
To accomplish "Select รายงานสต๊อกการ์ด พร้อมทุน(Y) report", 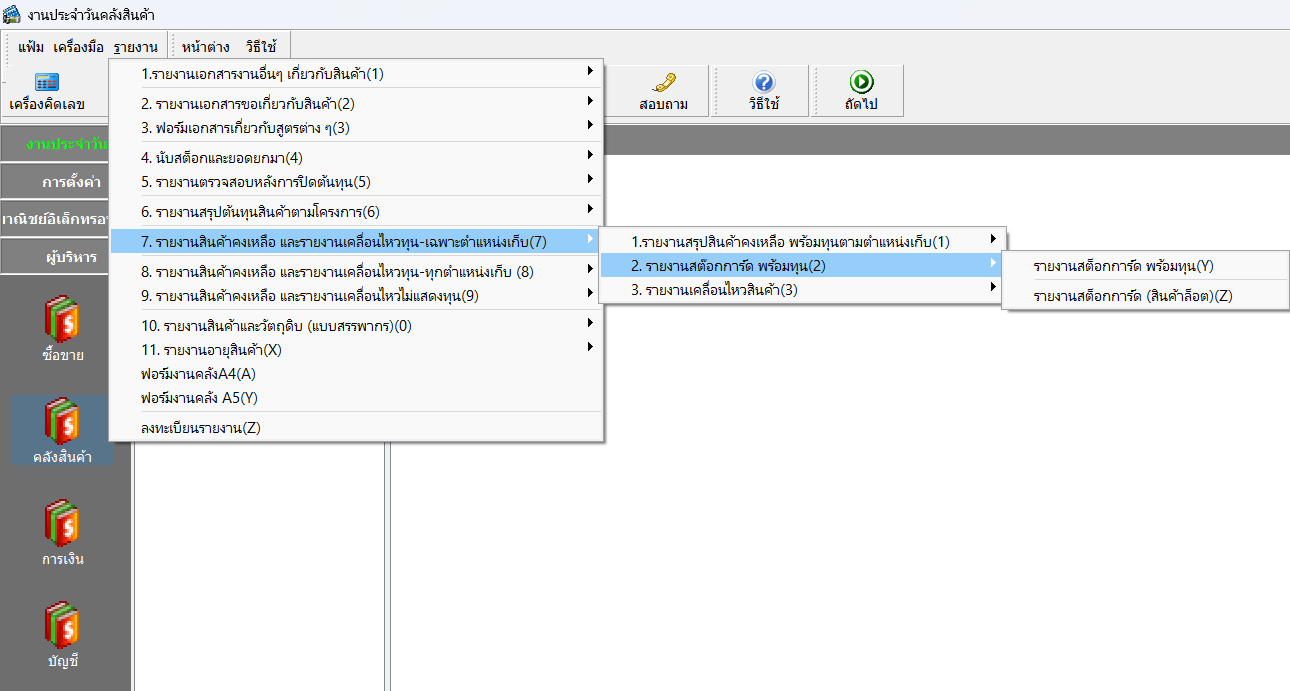I will coord(1123,265).
